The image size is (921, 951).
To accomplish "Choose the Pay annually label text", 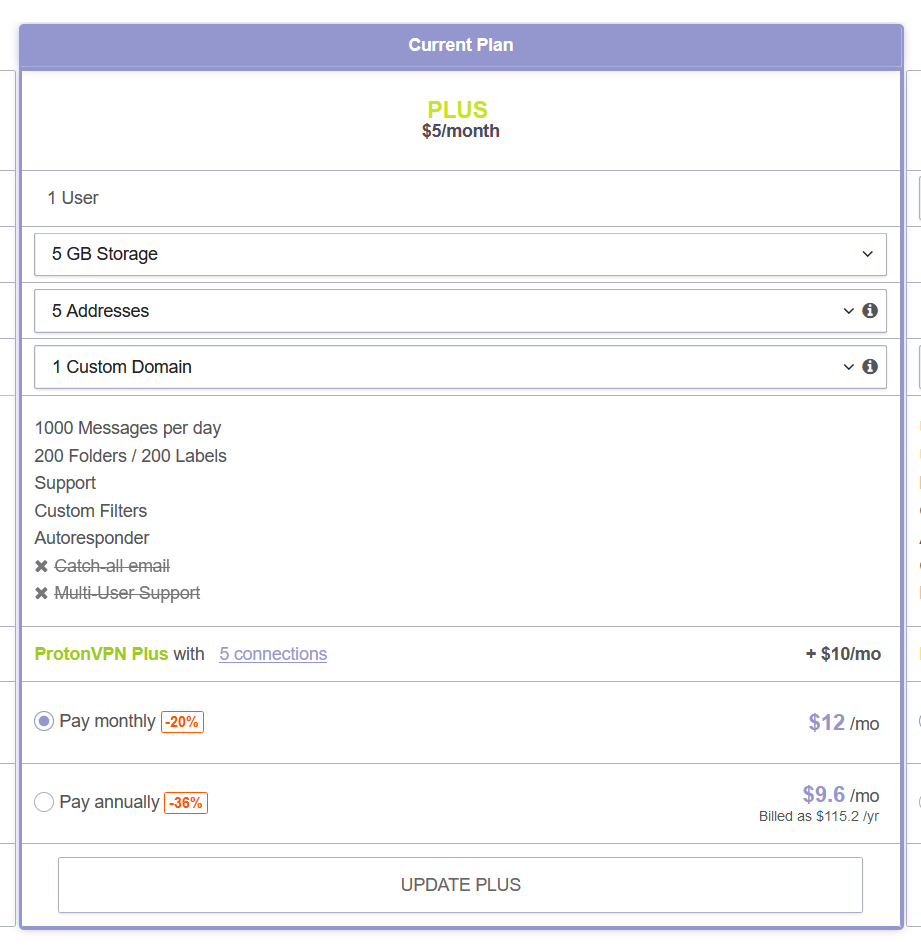I will point(109,802).
